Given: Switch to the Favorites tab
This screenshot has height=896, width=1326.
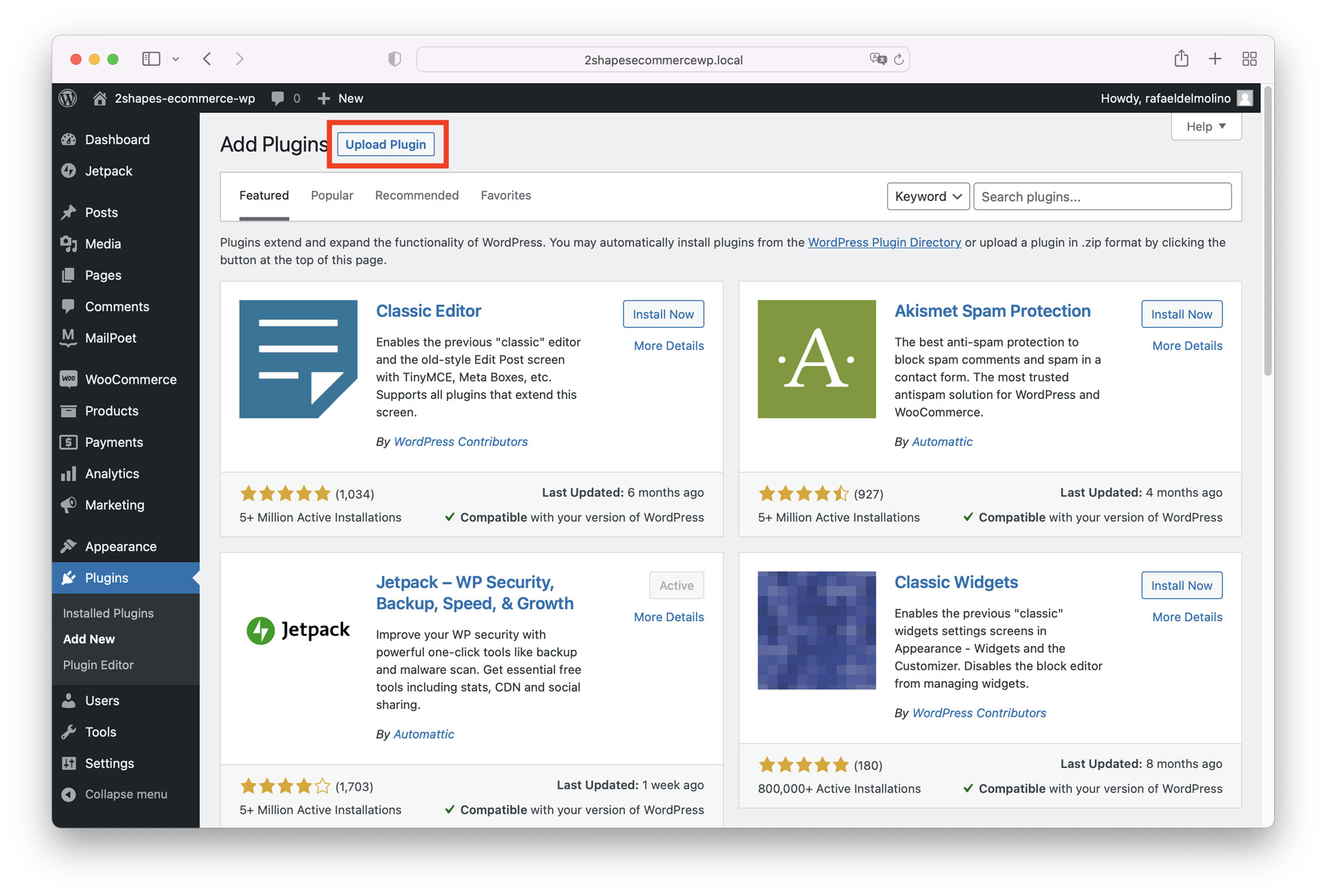Looking at the screenshot, I should [506, 195].
